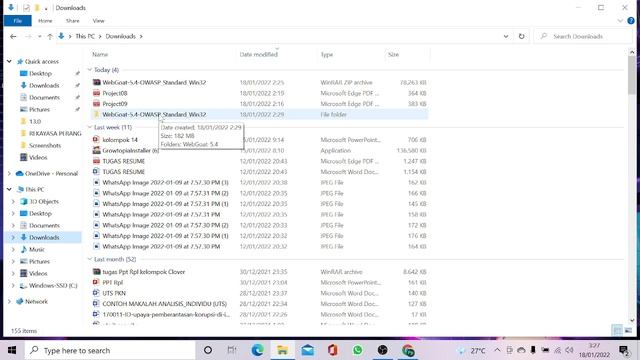Open the View ribbon tab
Image resolution: width=640 pixels, height=360 pixels.
pyautogui.click(x=98, y=21)
